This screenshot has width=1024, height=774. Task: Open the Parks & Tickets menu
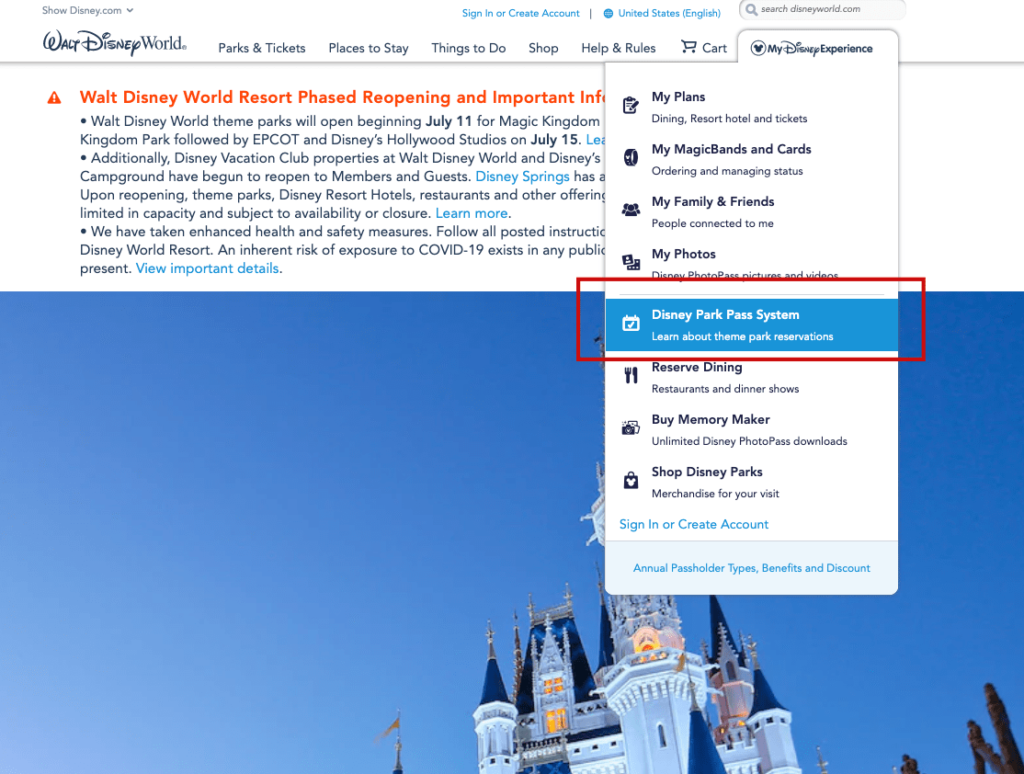click(262, 48)
